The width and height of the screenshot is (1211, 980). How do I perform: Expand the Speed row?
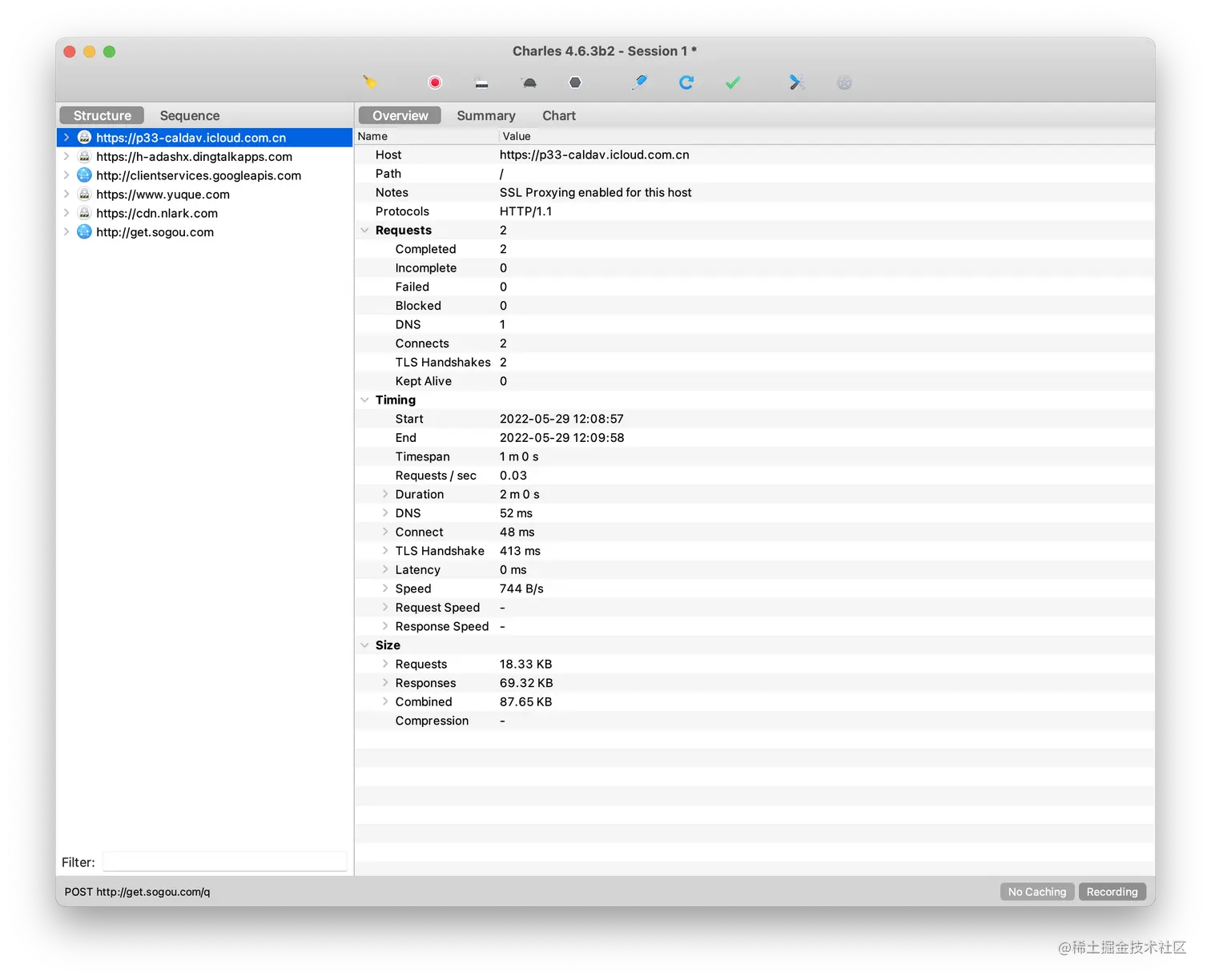(385, 588)
